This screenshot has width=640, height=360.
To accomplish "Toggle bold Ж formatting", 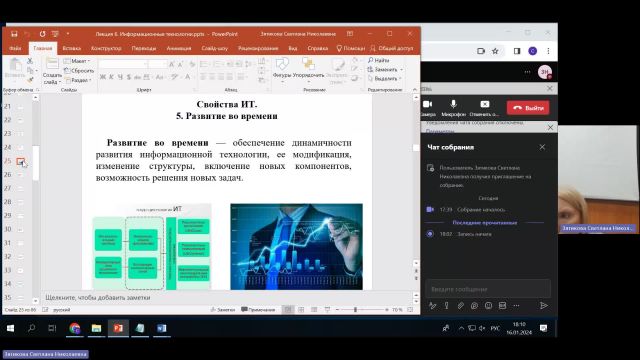I will [x=102, y=77].
